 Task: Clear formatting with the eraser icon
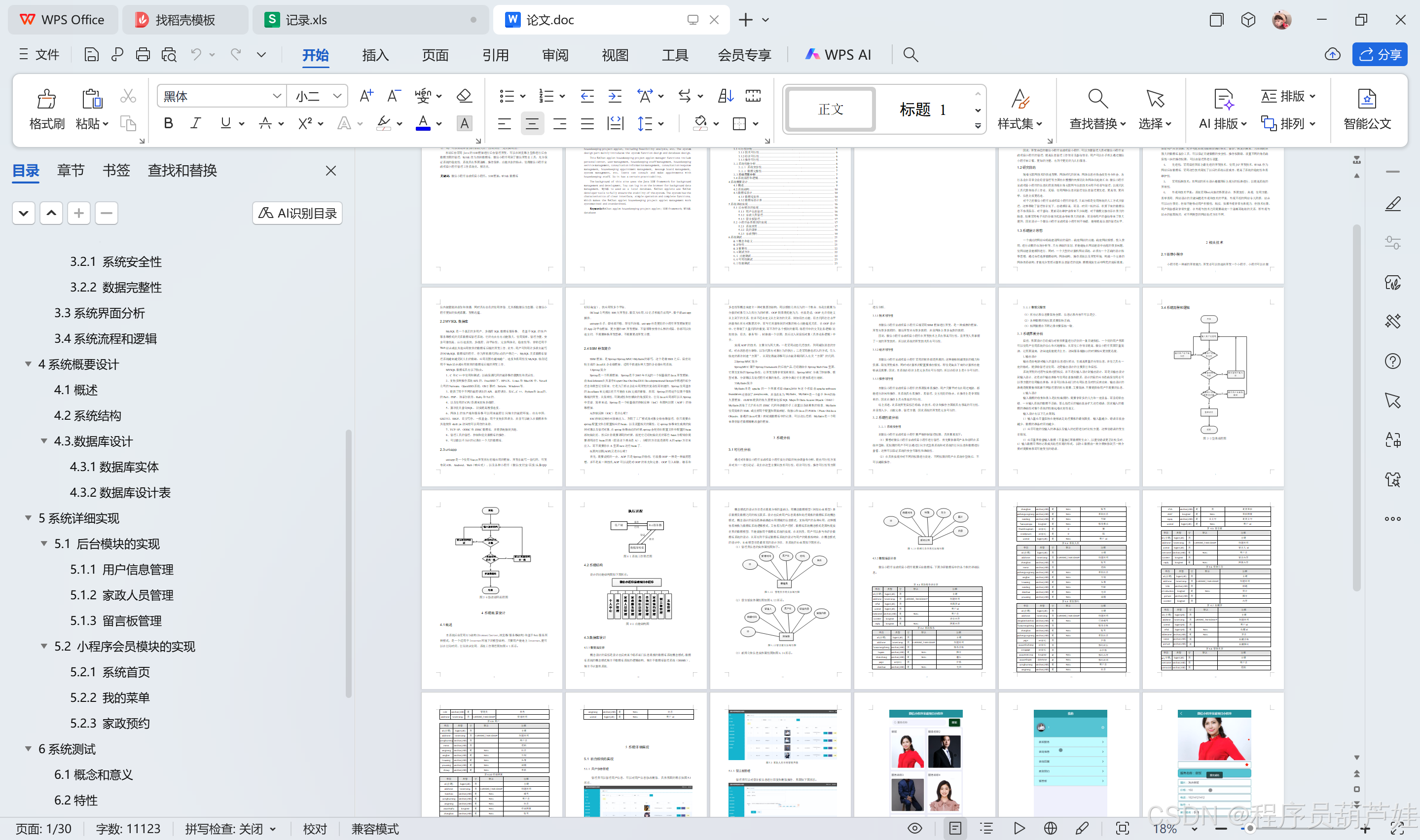click(464, 96)
